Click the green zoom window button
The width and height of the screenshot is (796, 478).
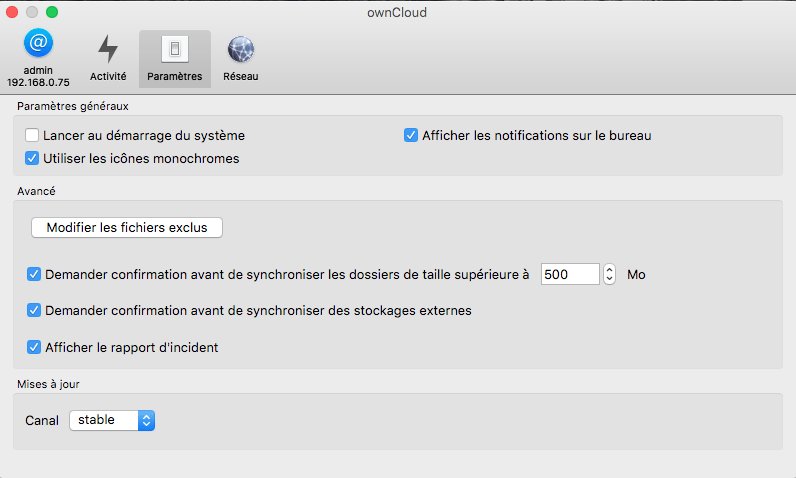52,12
